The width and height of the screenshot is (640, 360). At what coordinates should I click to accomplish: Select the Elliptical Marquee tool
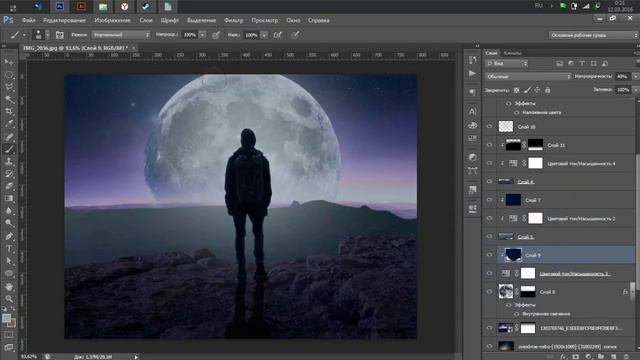point(9,75)
